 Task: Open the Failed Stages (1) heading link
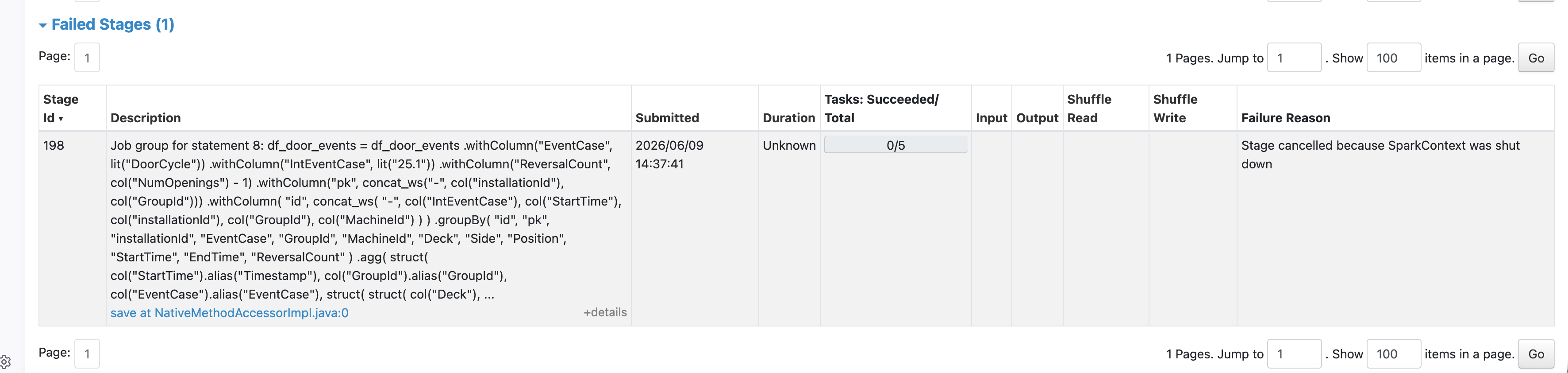113,24
